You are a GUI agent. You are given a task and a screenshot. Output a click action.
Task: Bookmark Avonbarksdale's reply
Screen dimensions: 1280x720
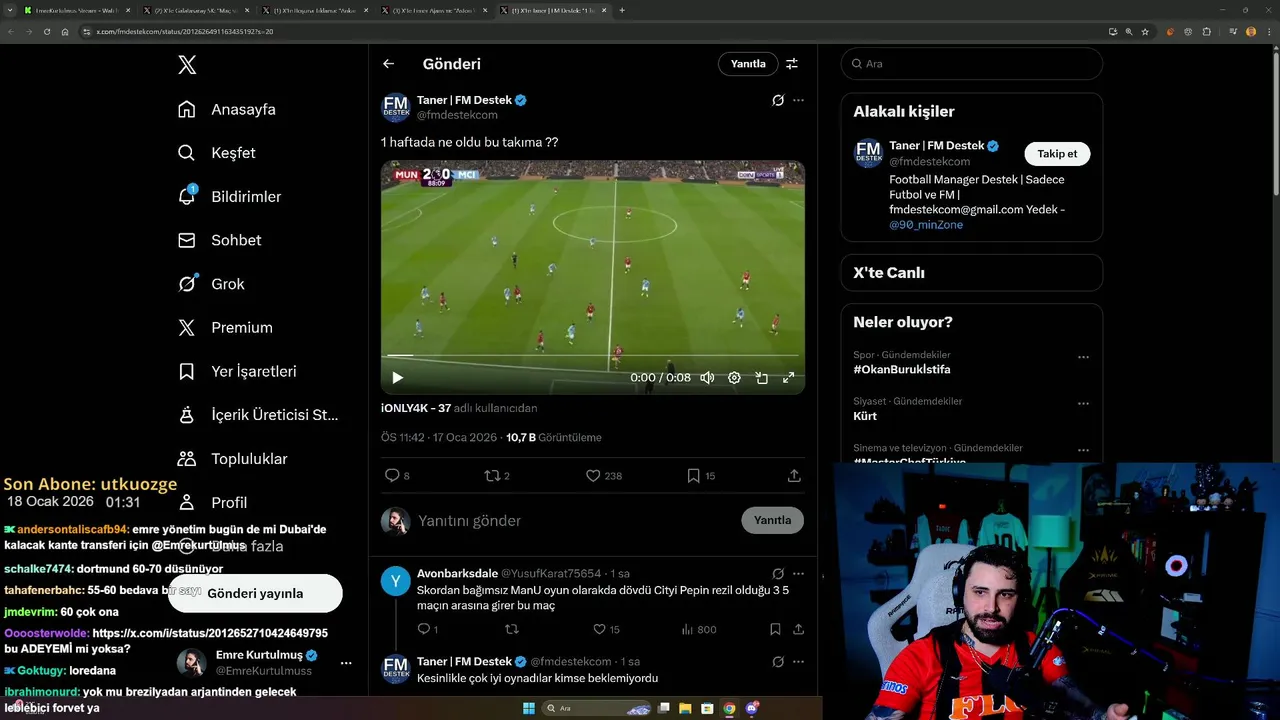click(775, 630)
